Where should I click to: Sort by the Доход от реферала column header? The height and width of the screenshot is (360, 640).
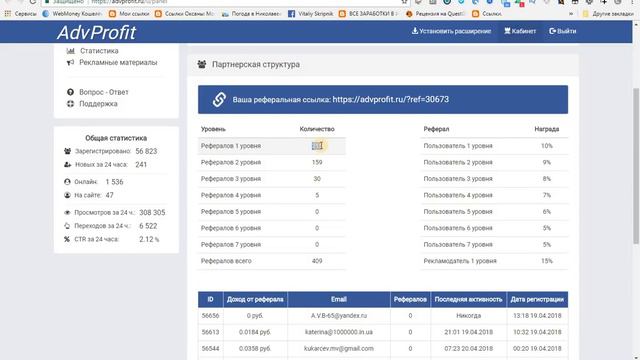click(255, 299)
